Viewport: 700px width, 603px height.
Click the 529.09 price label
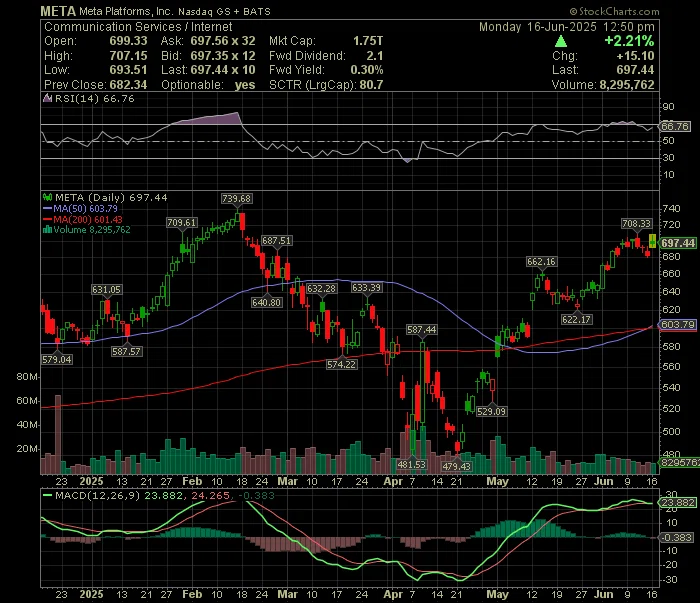[491, 411]
